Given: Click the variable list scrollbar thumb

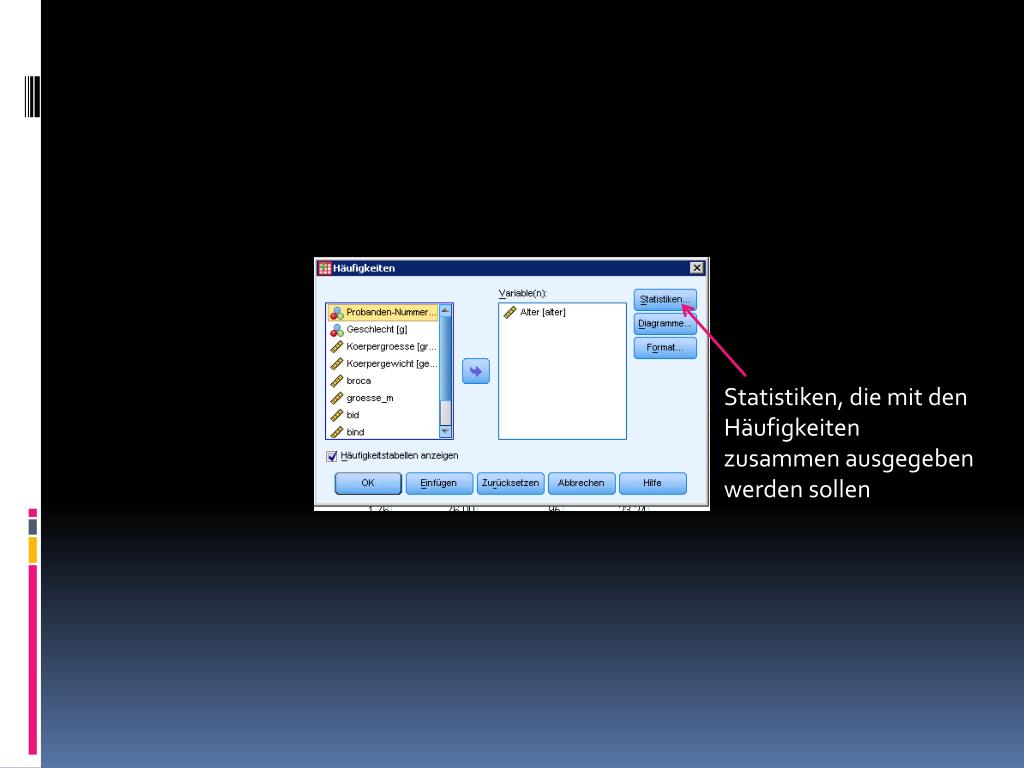Looking at the screenshot, I should coord(445,359).
